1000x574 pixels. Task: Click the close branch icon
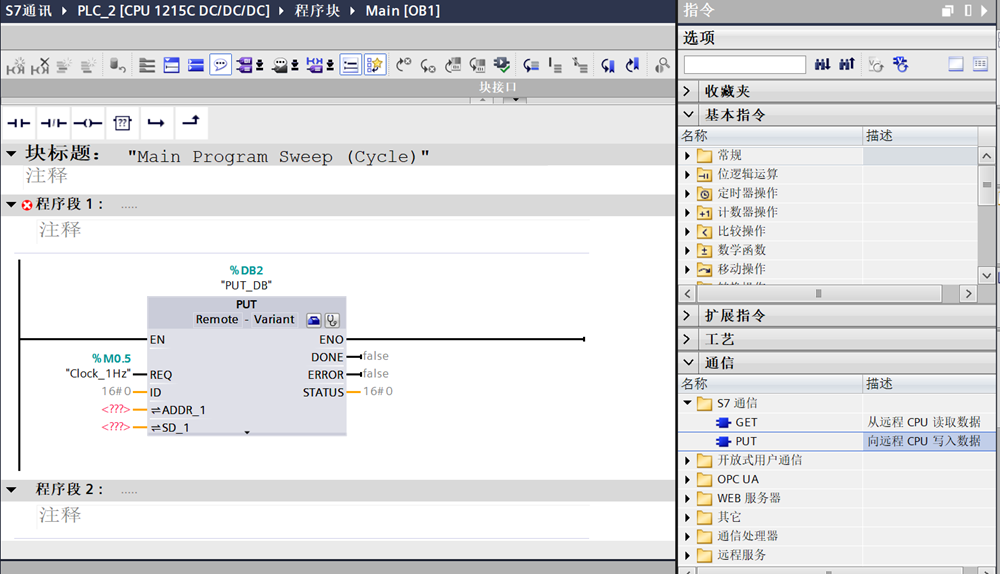189,123
